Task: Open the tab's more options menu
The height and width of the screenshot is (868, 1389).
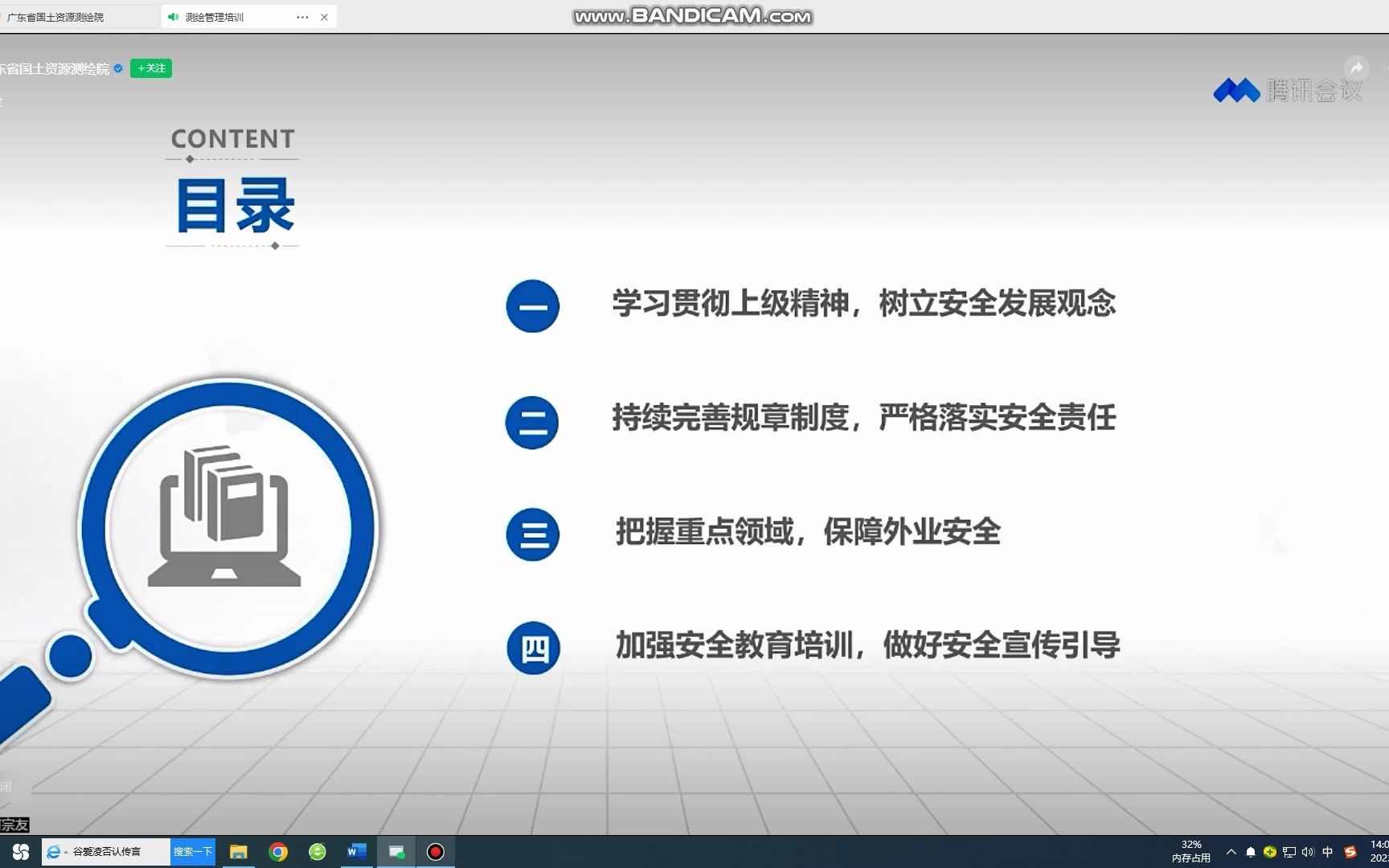Action: [302, 16]
